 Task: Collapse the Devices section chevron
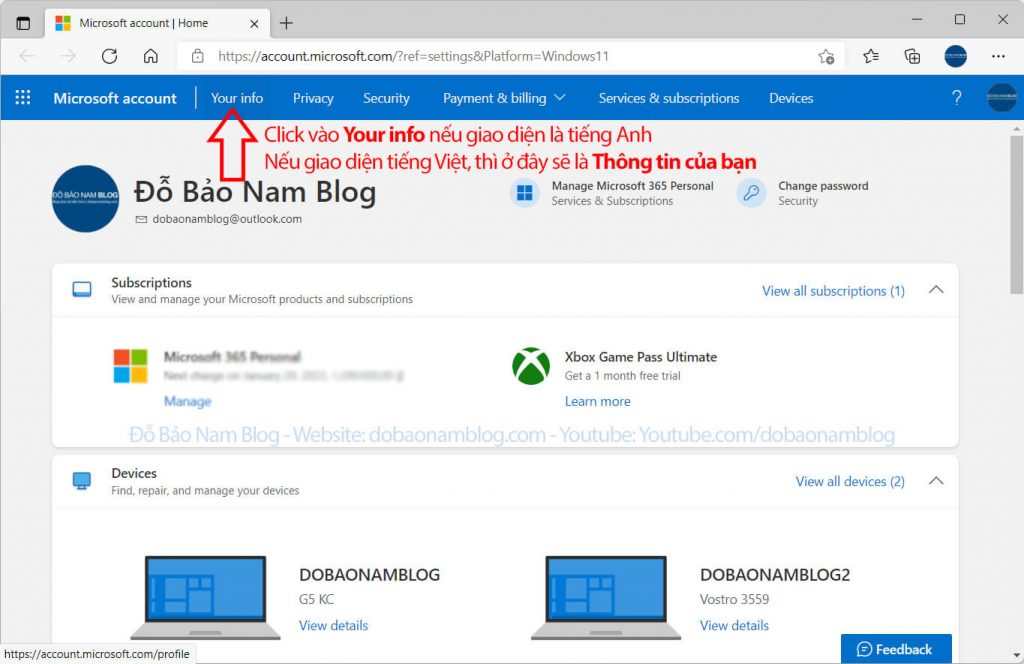tap(936, 481)
